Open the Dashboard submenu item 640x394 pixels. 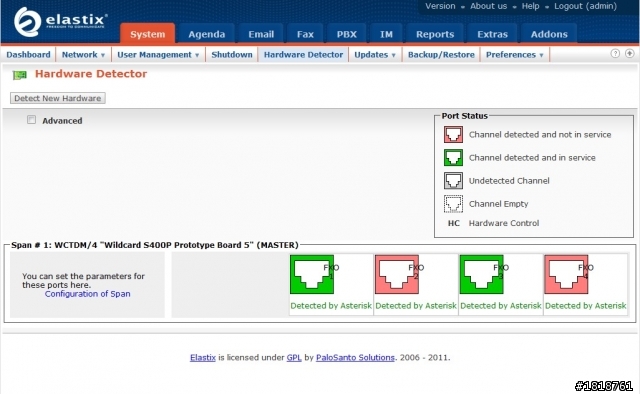(x=28, y=55)
